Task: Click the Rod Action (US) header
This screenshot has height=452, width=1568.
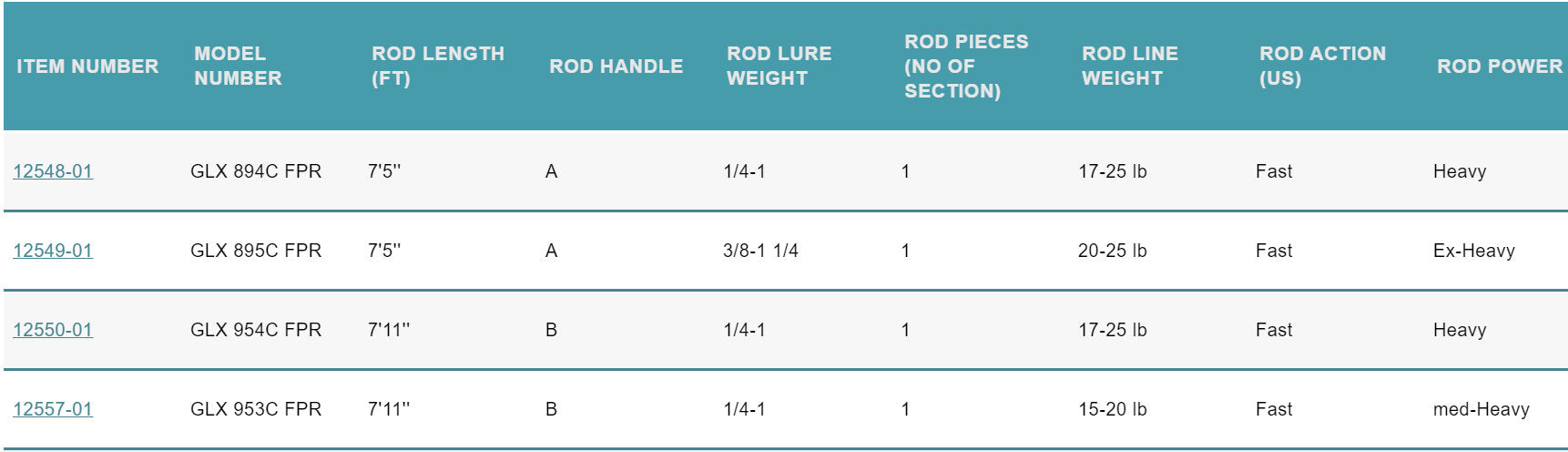Action: (x=1322, y=67)
